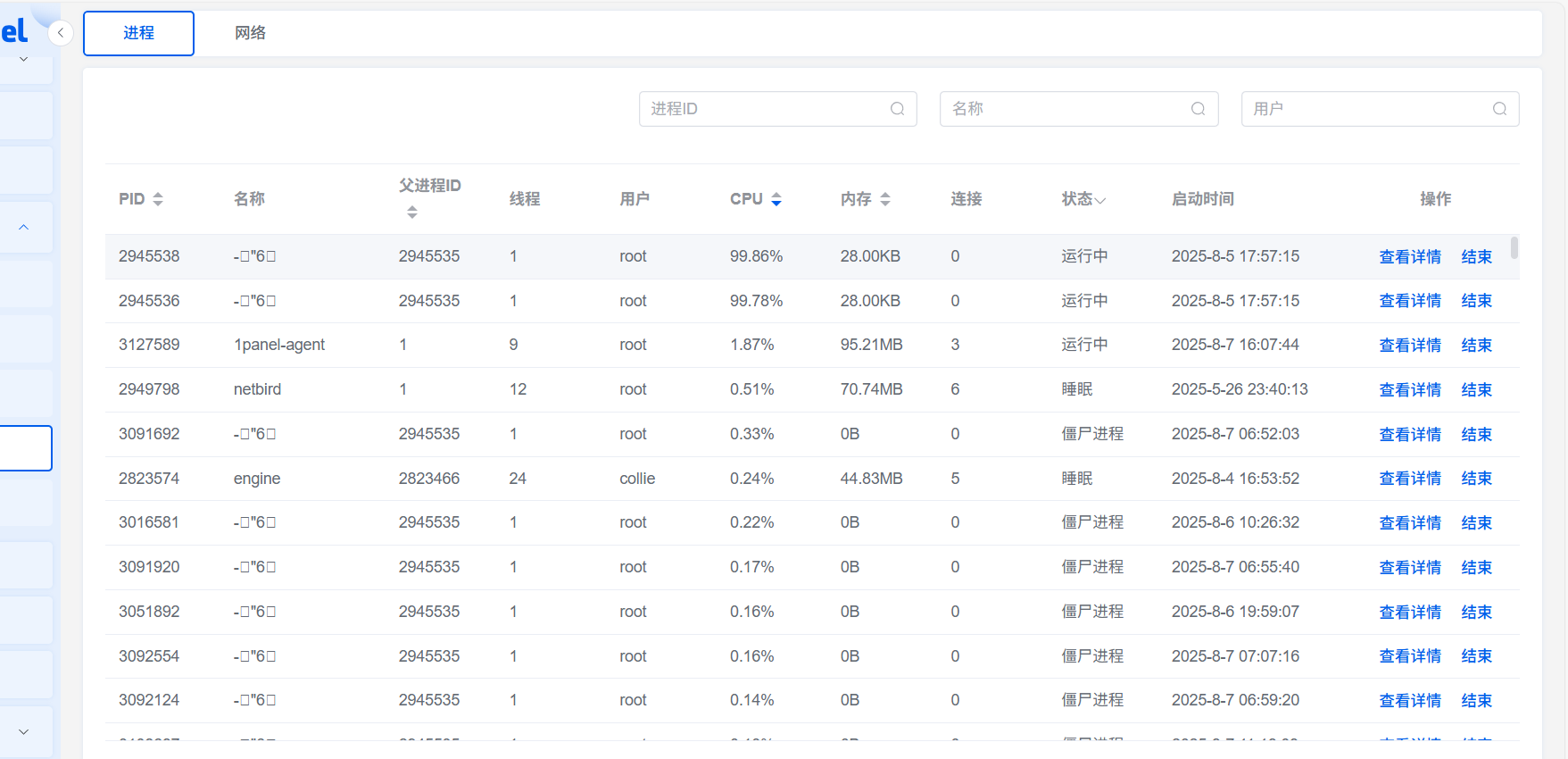Screen dimensions: 1568x759
Task: Select the 进程 tab
Action: click(138, 33)
